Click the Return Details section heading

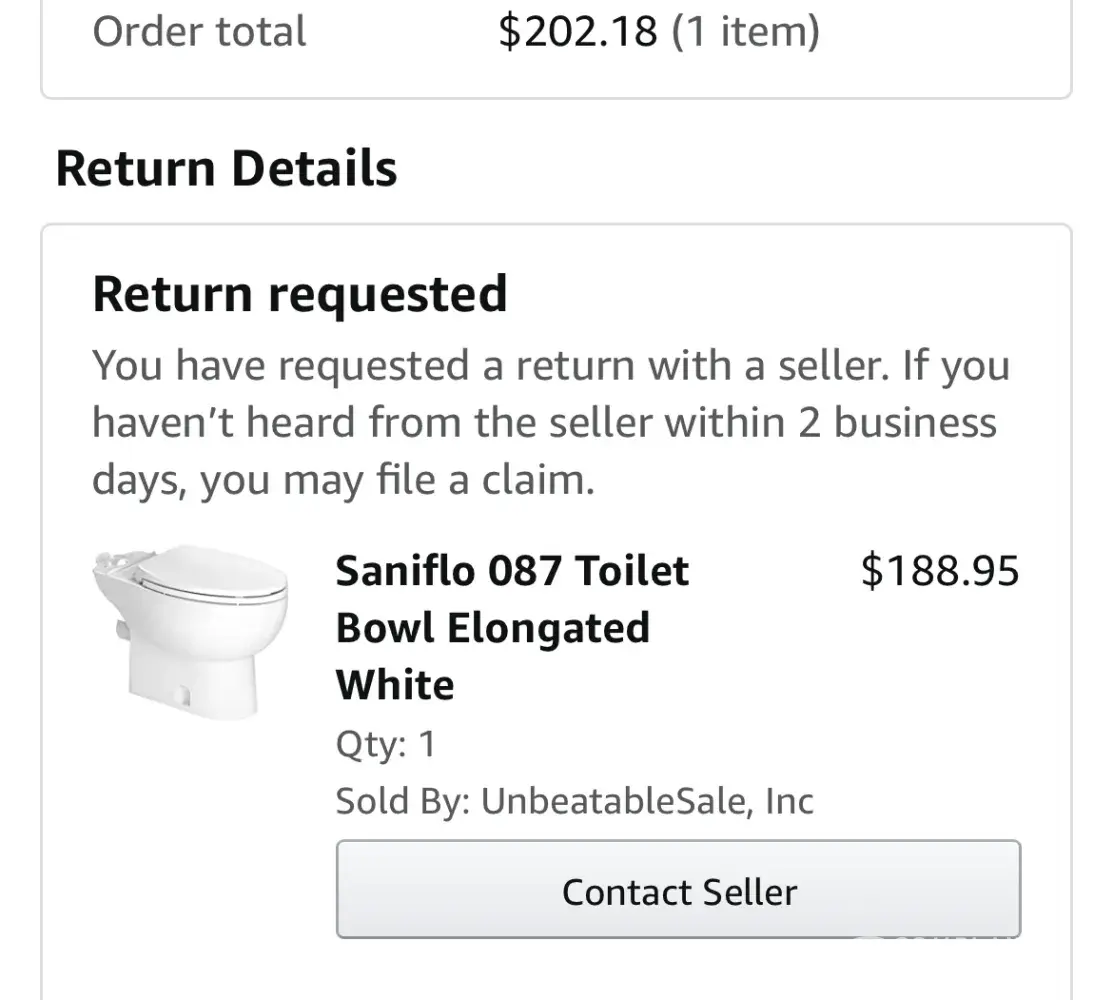coord(226,168)
